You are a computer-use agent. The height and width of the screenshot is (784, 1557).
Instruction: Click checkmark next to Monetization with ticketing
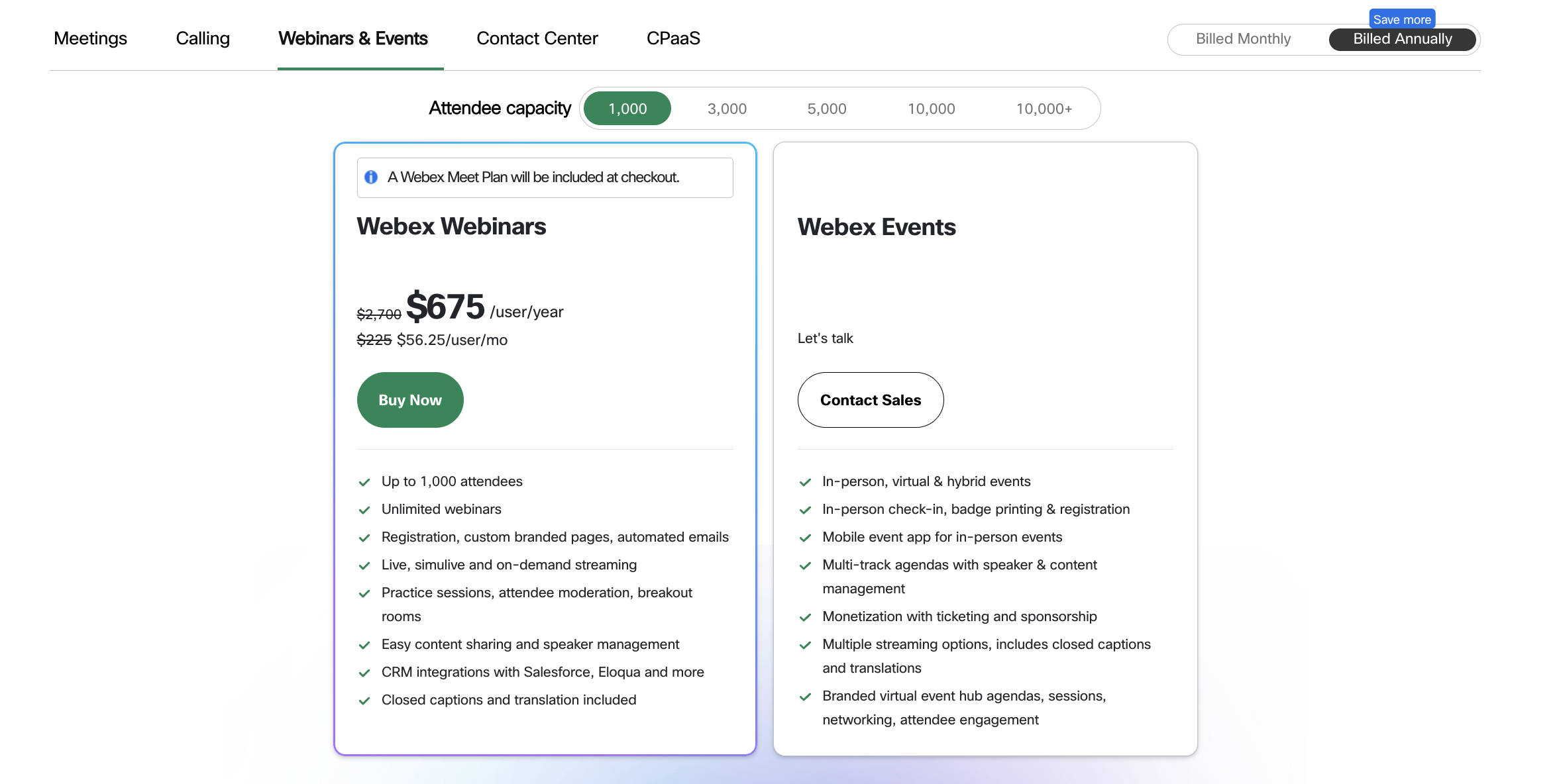click(805, 617)
